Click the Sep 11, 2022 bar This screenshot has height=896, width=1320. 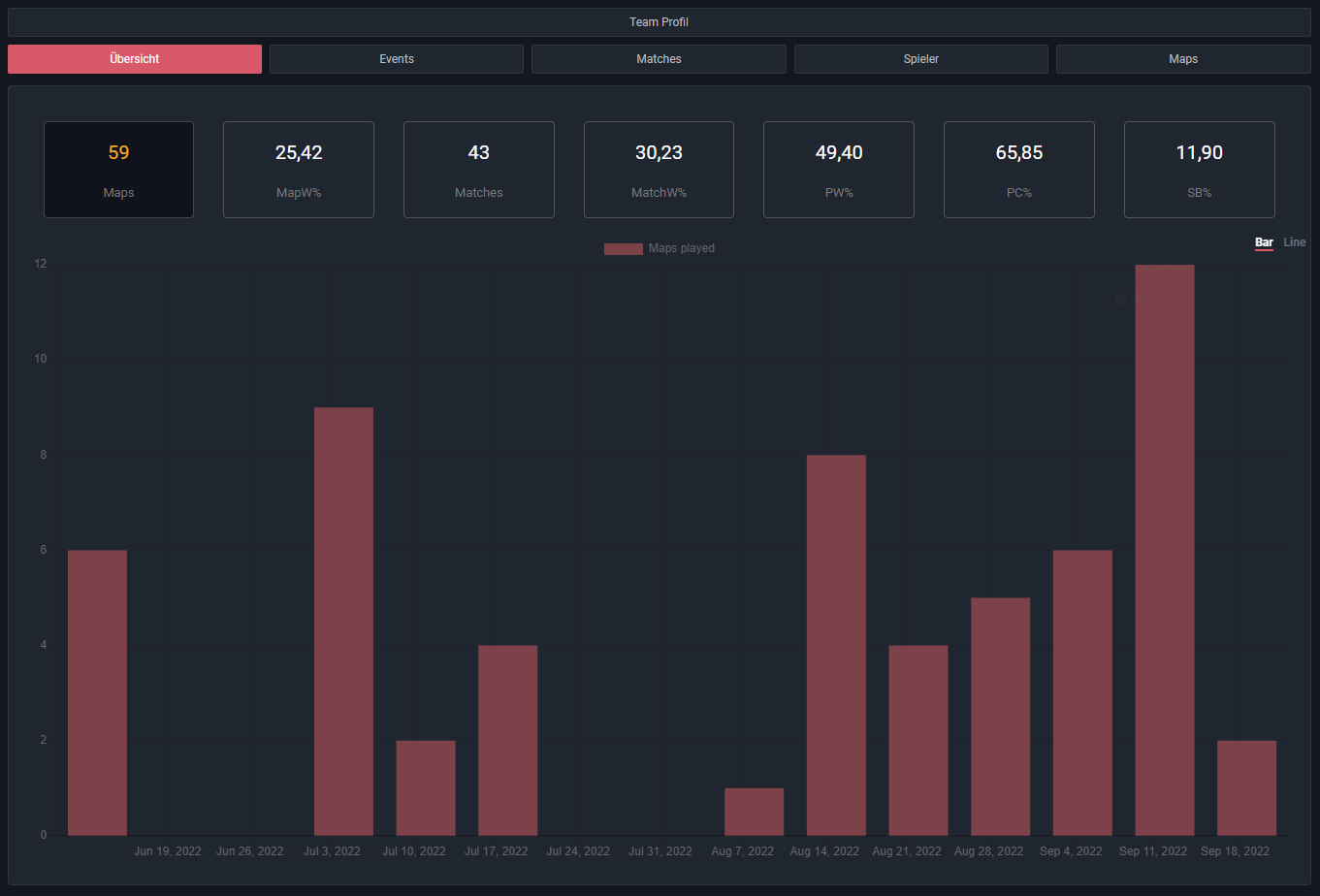click(1165, 550)
